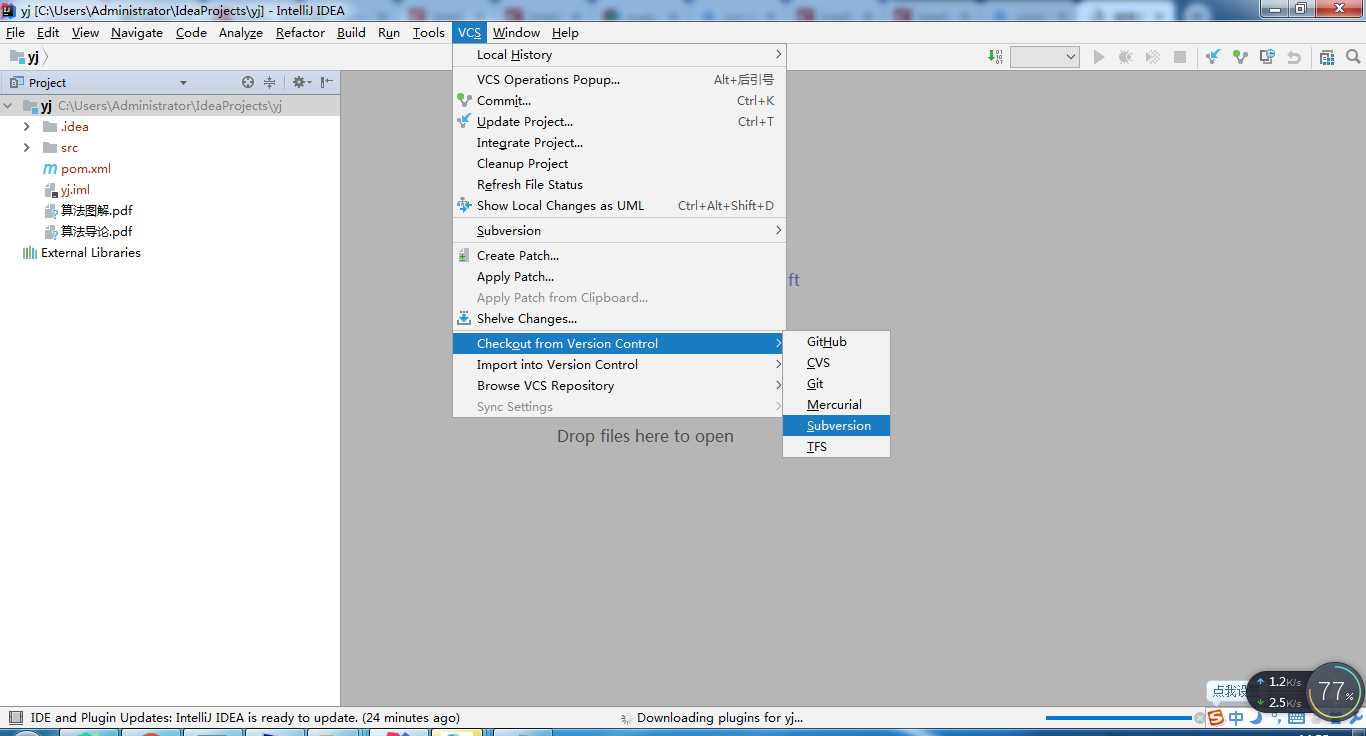This screenshot has width=1366, height=736.
Task: Click the Update Project toolbar icon
Action: click(1213, 57)
